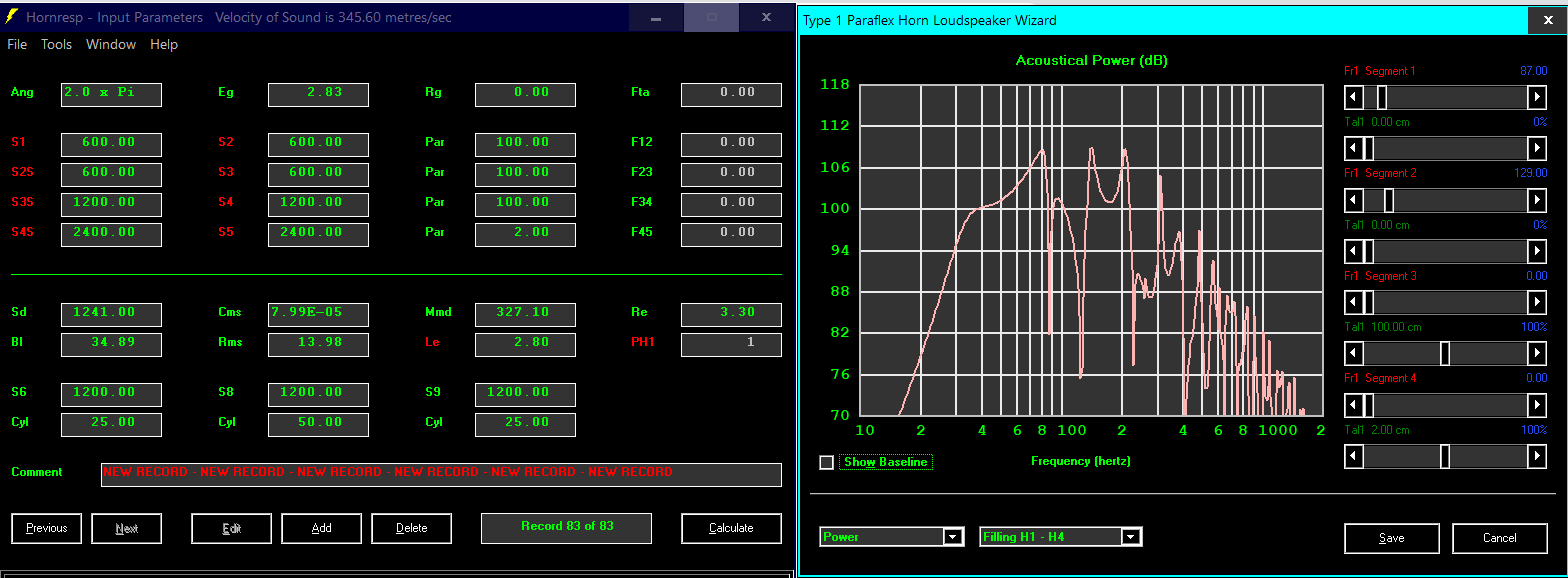Click the Acoustical Power (dB) chart title
Screen dimensions: 1568x578
tap(1091, 61)
